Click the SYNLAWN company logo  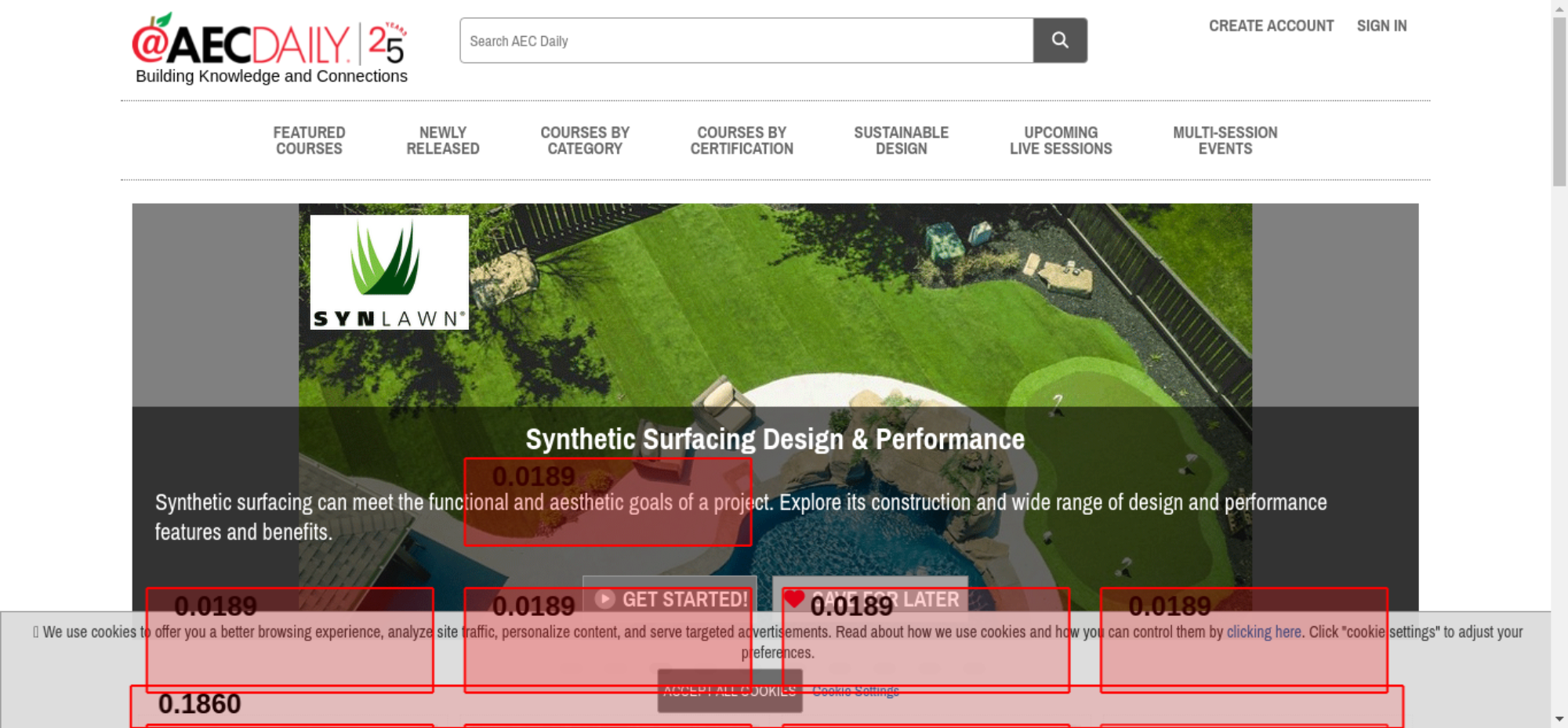[x=388, y=272]
